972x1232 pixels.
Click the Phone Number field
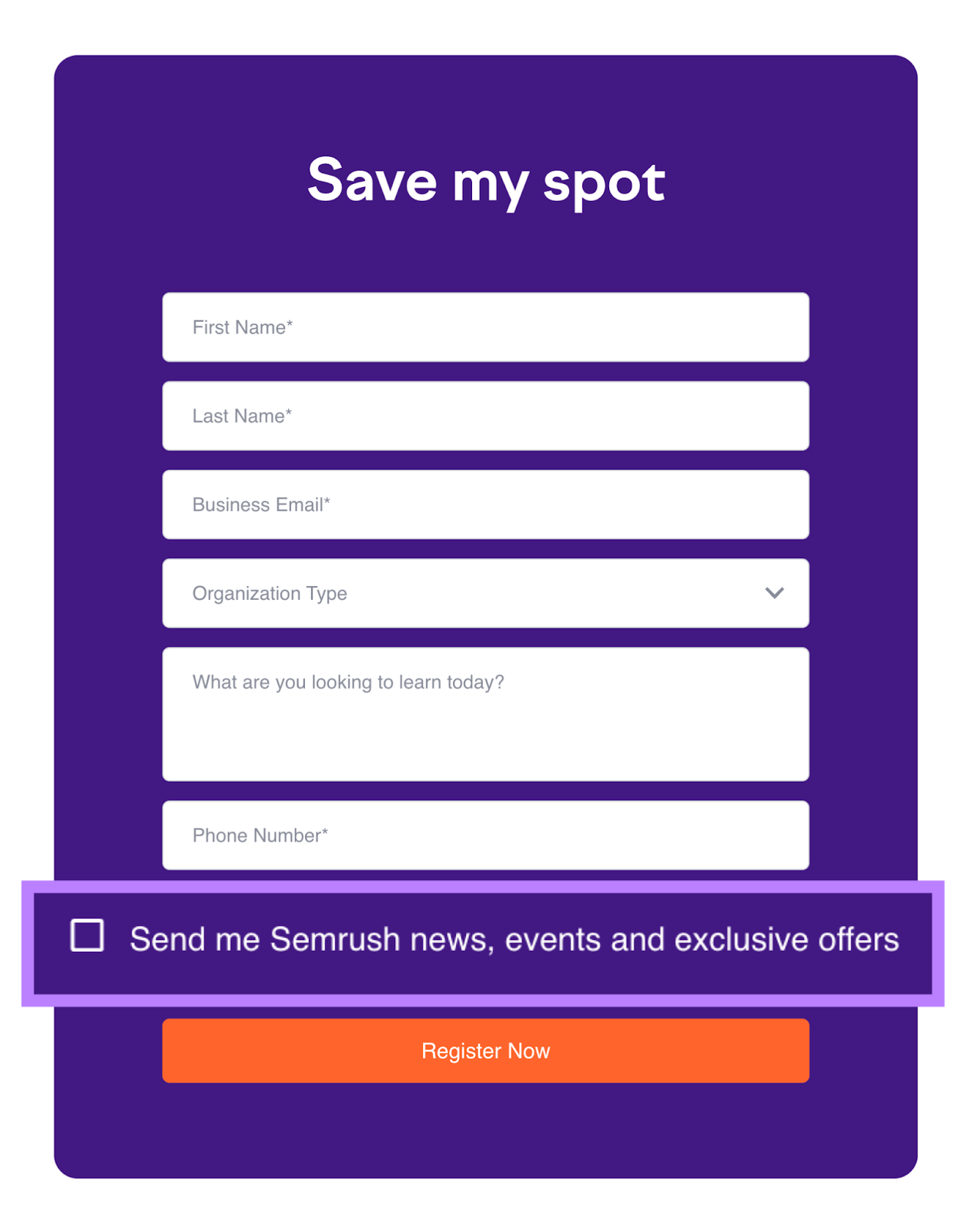tap(485, 835)
